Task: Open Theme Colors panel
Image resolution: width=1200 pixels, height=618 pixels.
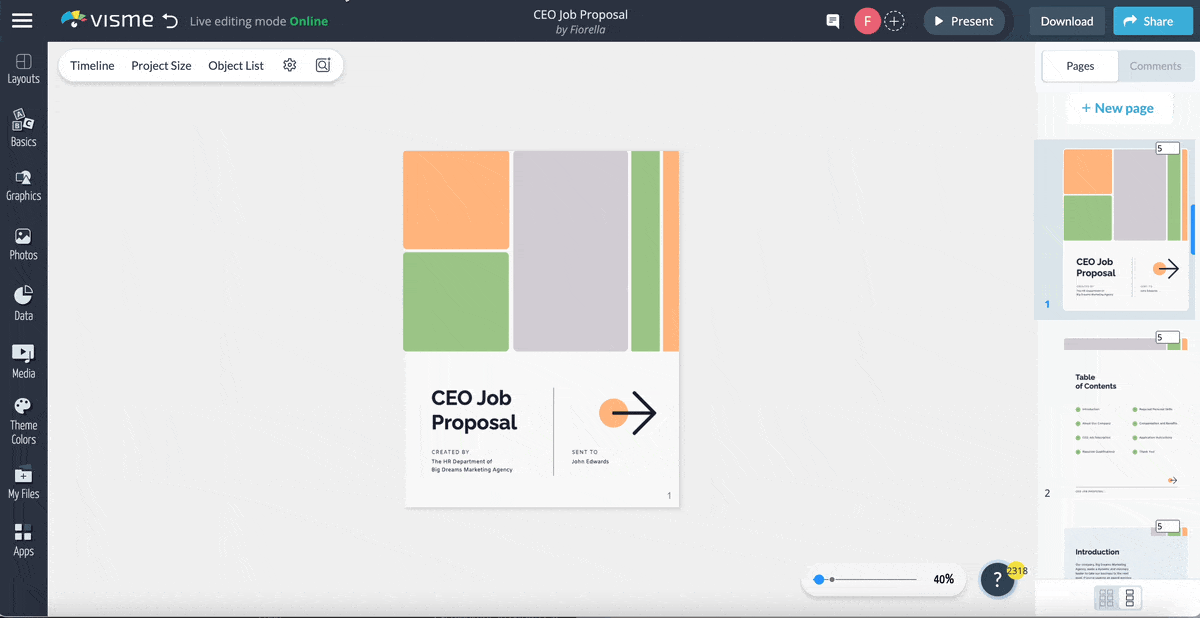Action: pos(22,420)
